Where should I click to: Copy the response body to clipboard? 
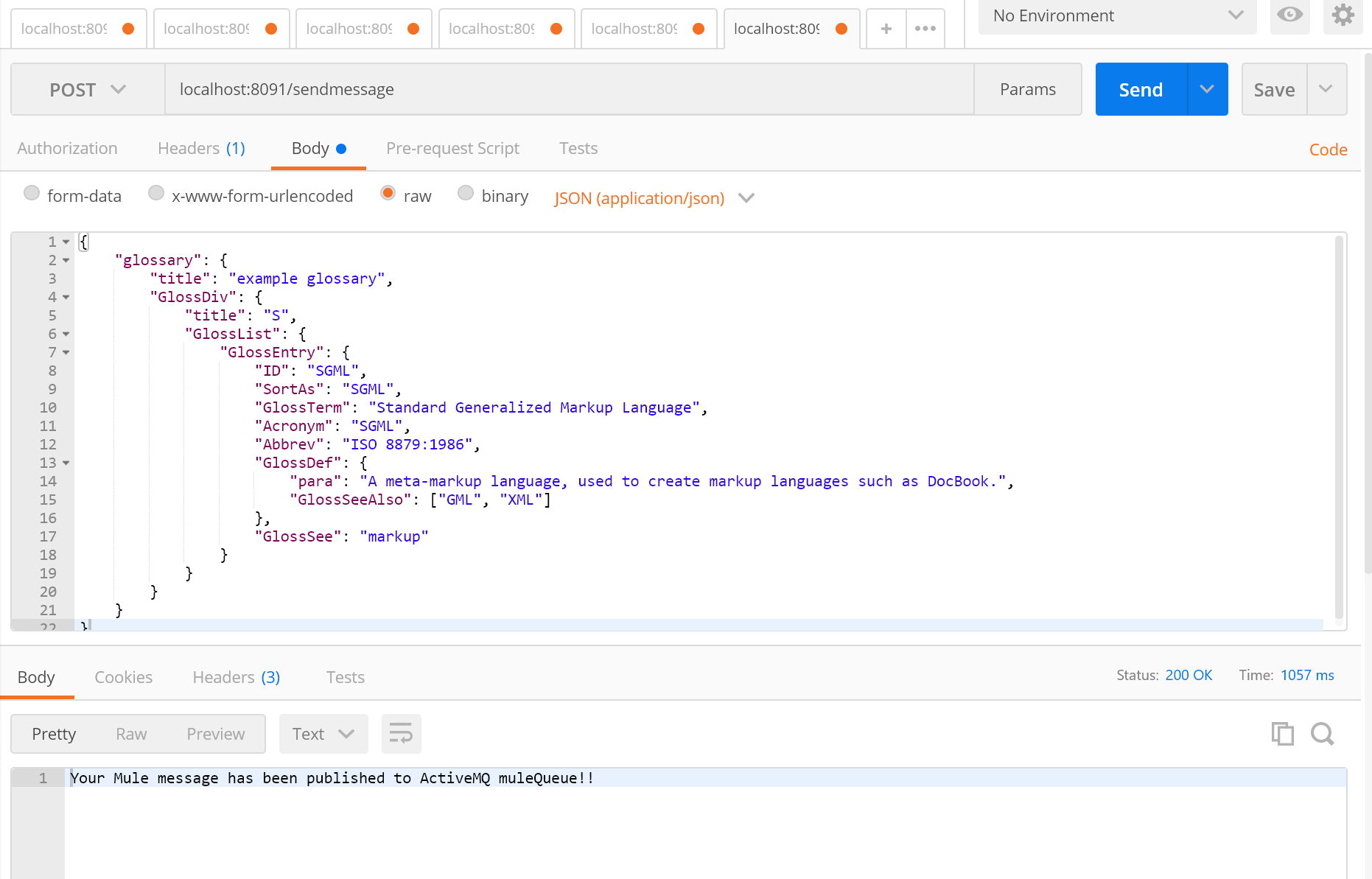point(1282,734)
